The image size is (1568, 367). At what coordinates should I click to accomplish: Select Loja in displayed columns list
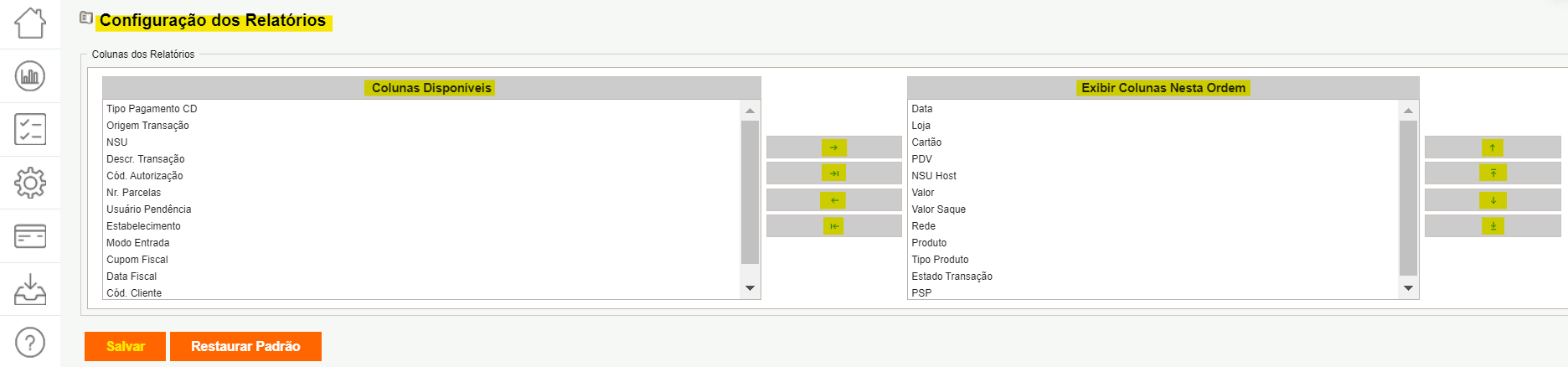click(1153, 126)
